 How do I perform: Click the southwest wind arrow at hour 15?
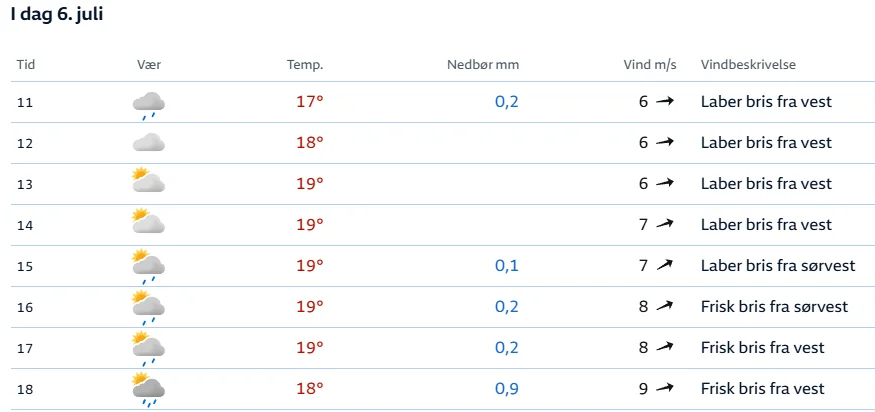(x=665, y=265)
